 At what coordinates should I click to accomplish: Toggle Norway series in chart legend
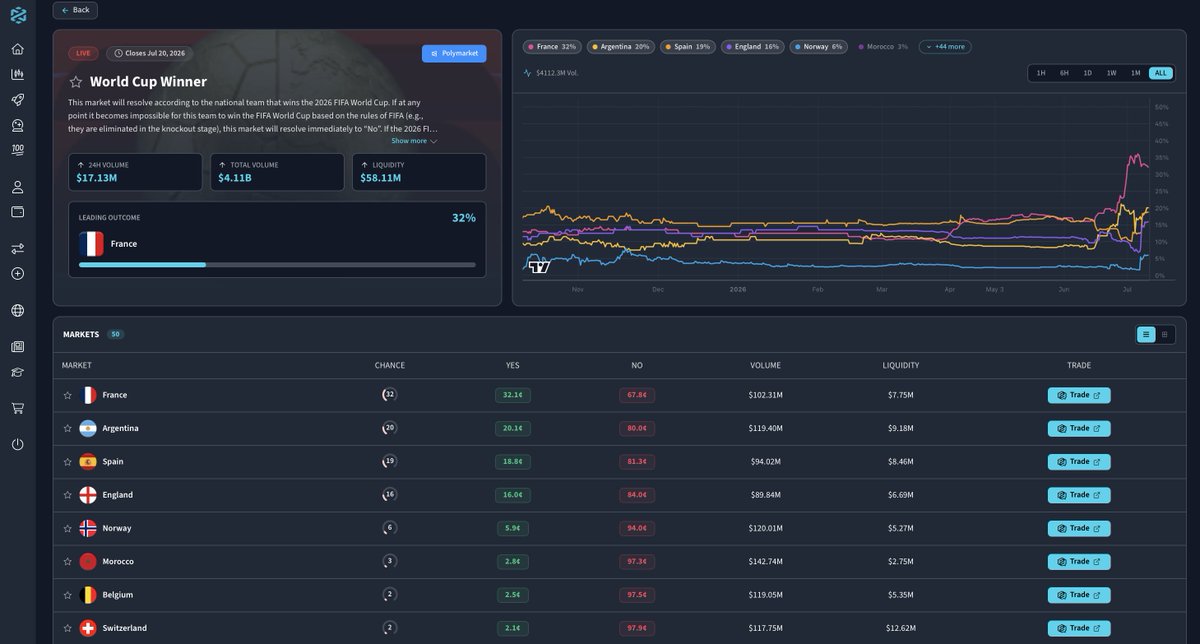(819, 47)
